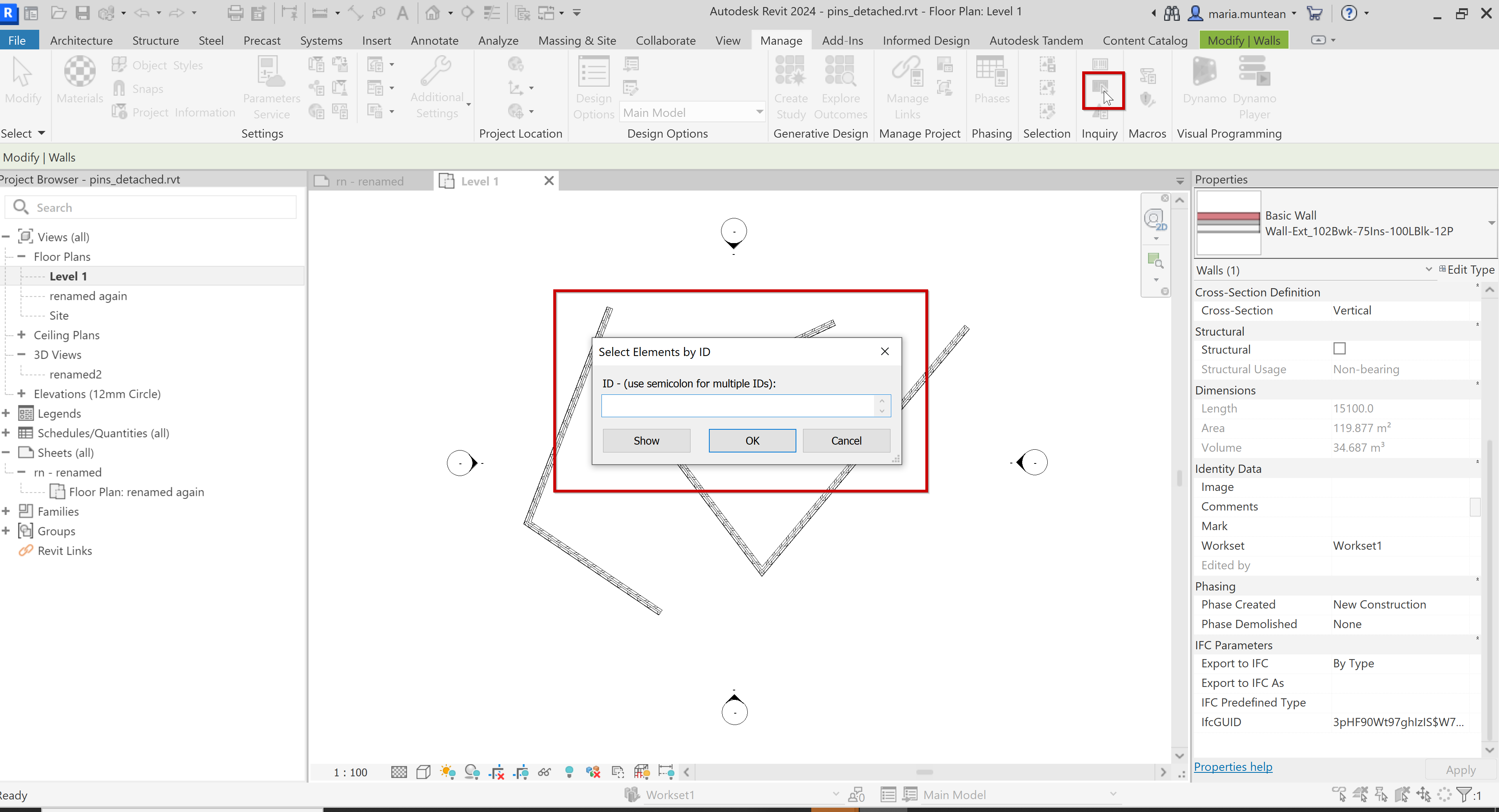Click the Save icon in quick access toolbar

tap(82, 13)
